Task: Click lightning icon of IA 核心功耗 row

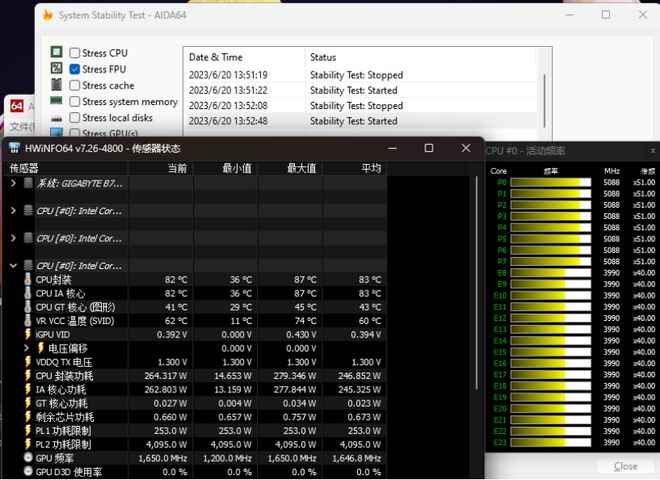Action: pos(28,389)
